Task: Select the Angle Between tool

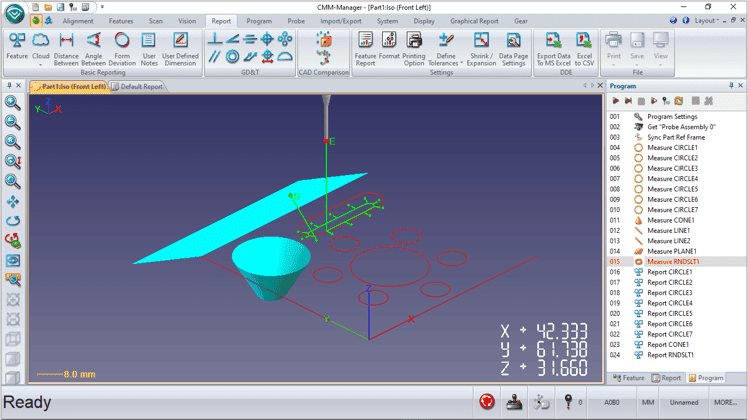Action: point(94,49)
